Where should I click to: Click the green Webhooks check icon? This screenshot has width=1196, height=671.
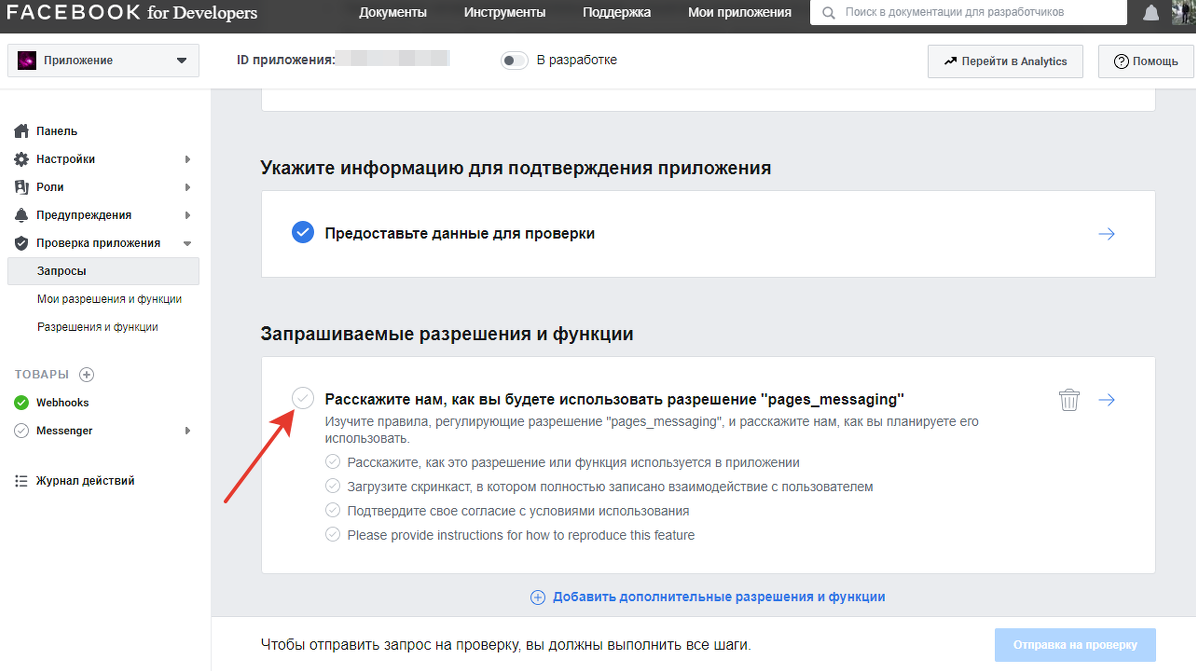pyautogui.click(x=21, y=403)
